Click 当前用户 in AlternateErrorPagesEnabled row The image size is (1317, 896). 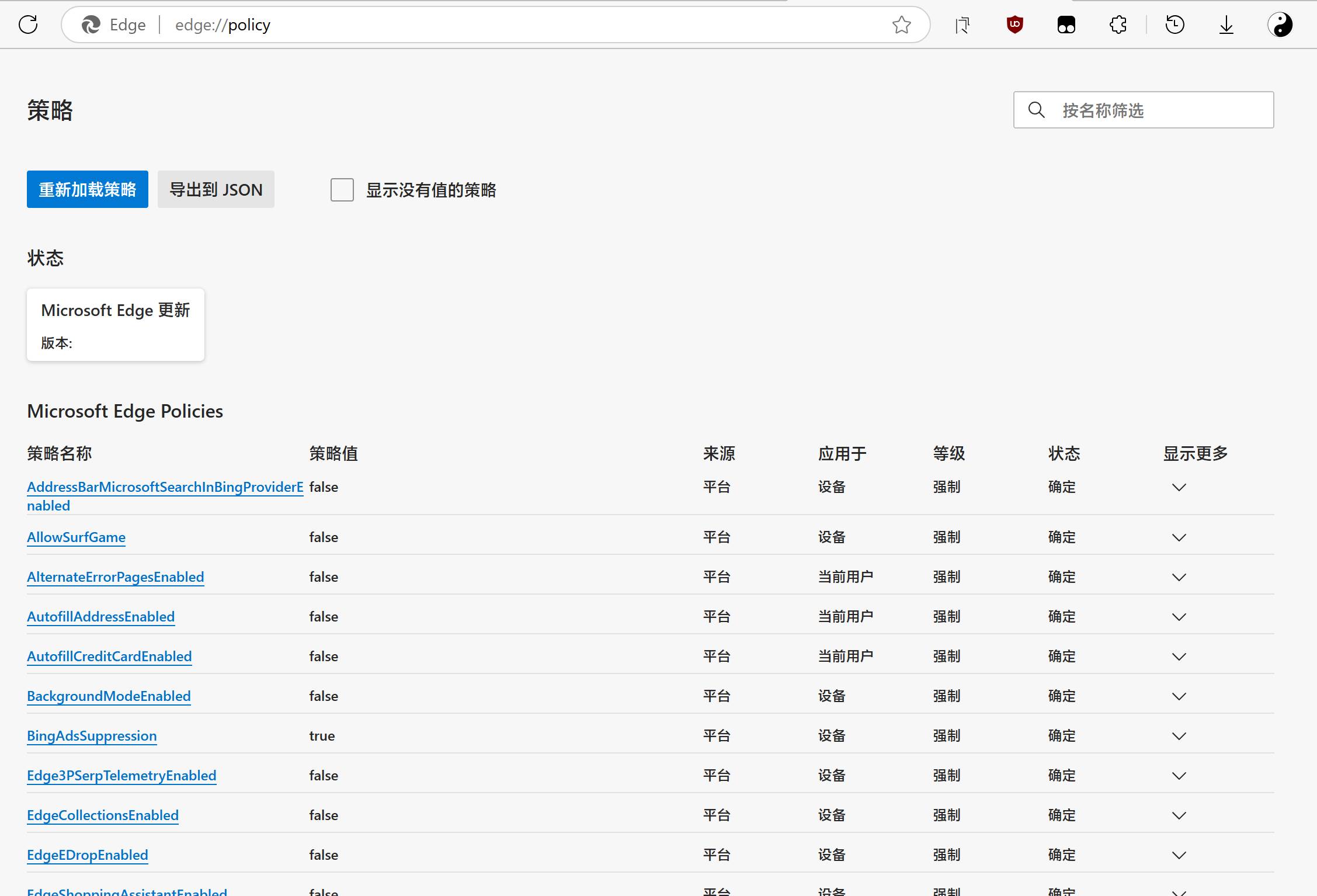(846, 577)
